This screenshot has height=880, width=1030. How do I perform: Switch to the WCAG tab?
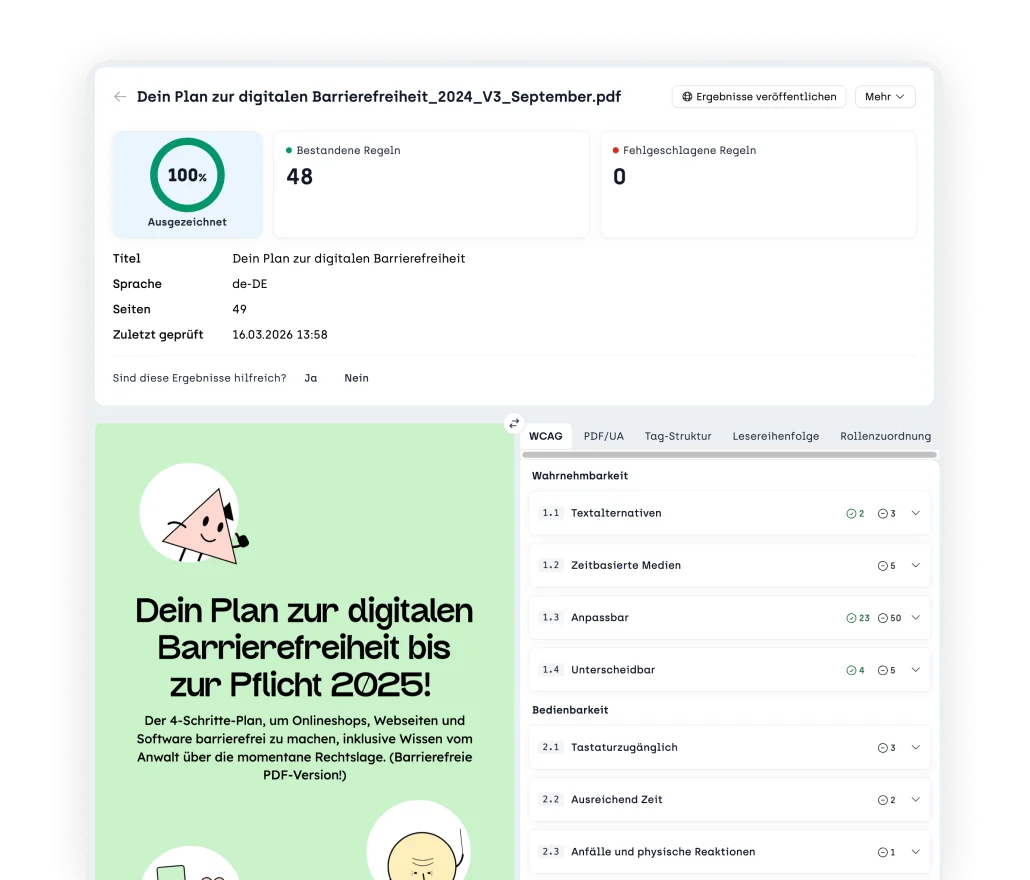546,436
